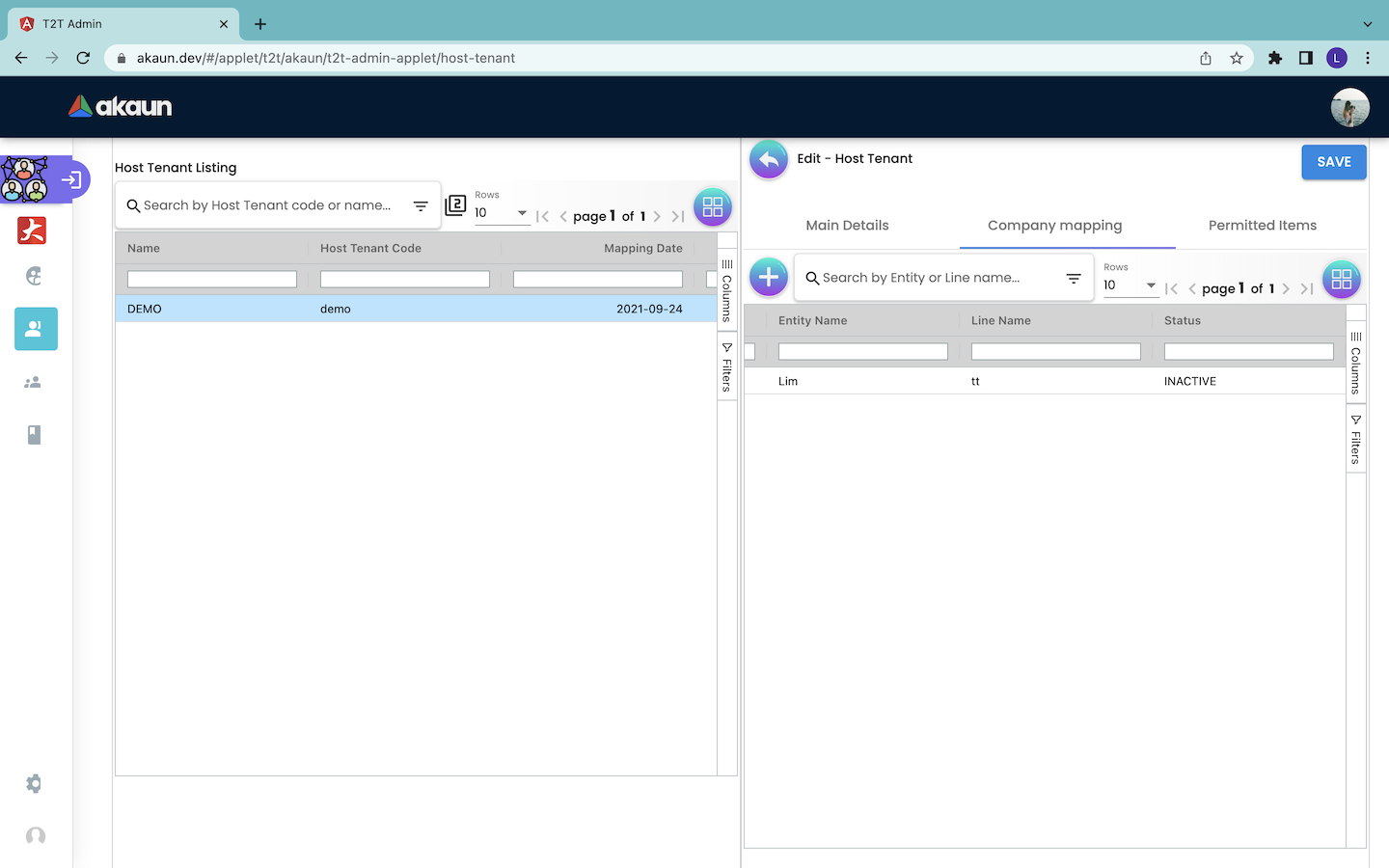The width and height of the screenshot is (1389, 868).
Task: Open Rows dropdown in Company mapping section
Action: [1130, 285]
